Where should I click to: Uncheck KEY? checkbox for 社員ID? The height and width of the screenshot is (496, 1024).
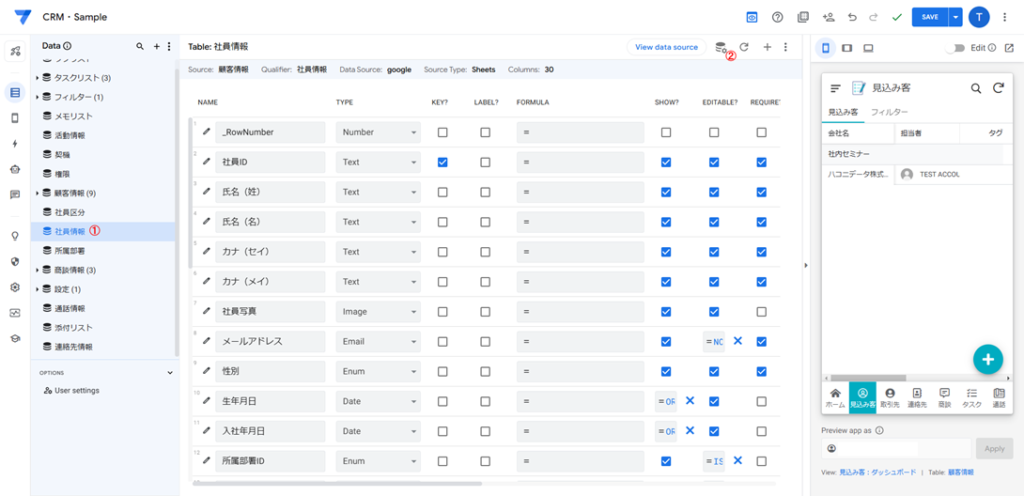pos(443,162)
